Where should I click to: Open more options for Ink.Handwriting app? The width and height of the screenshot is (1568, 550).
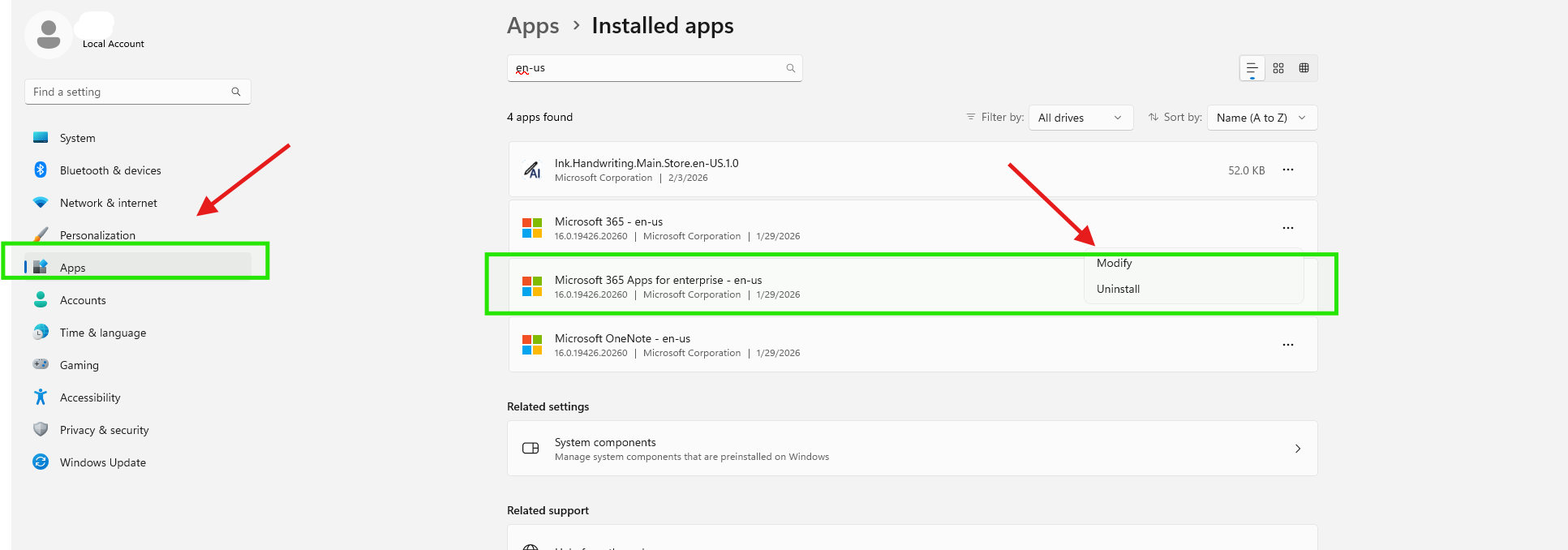pos(1288,170)
